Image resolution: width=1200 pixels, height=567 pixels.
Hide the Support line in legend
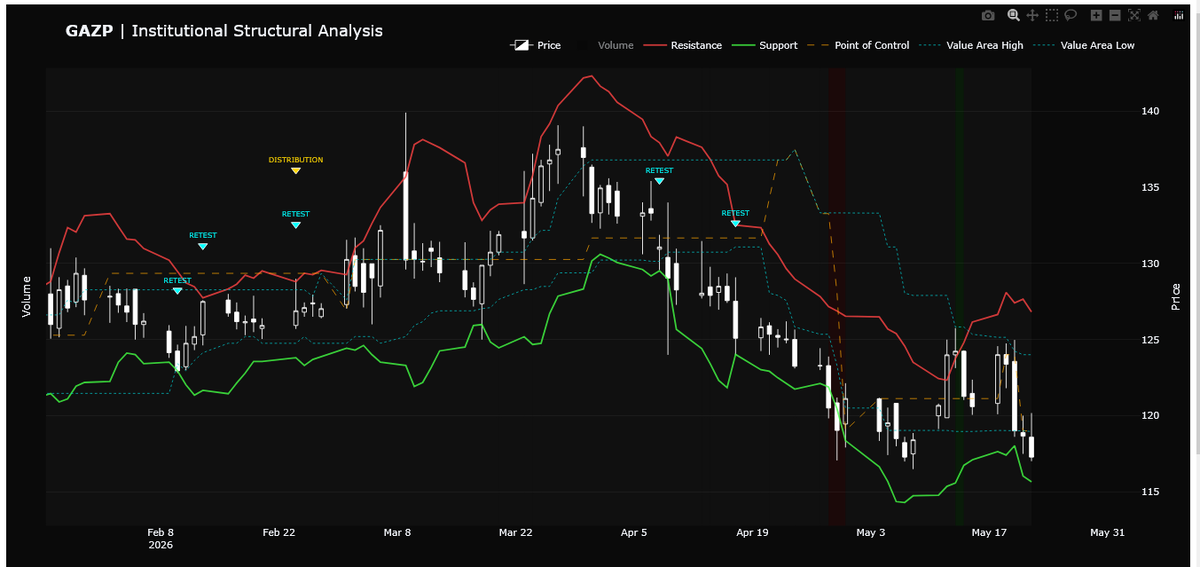pos(765,45)
